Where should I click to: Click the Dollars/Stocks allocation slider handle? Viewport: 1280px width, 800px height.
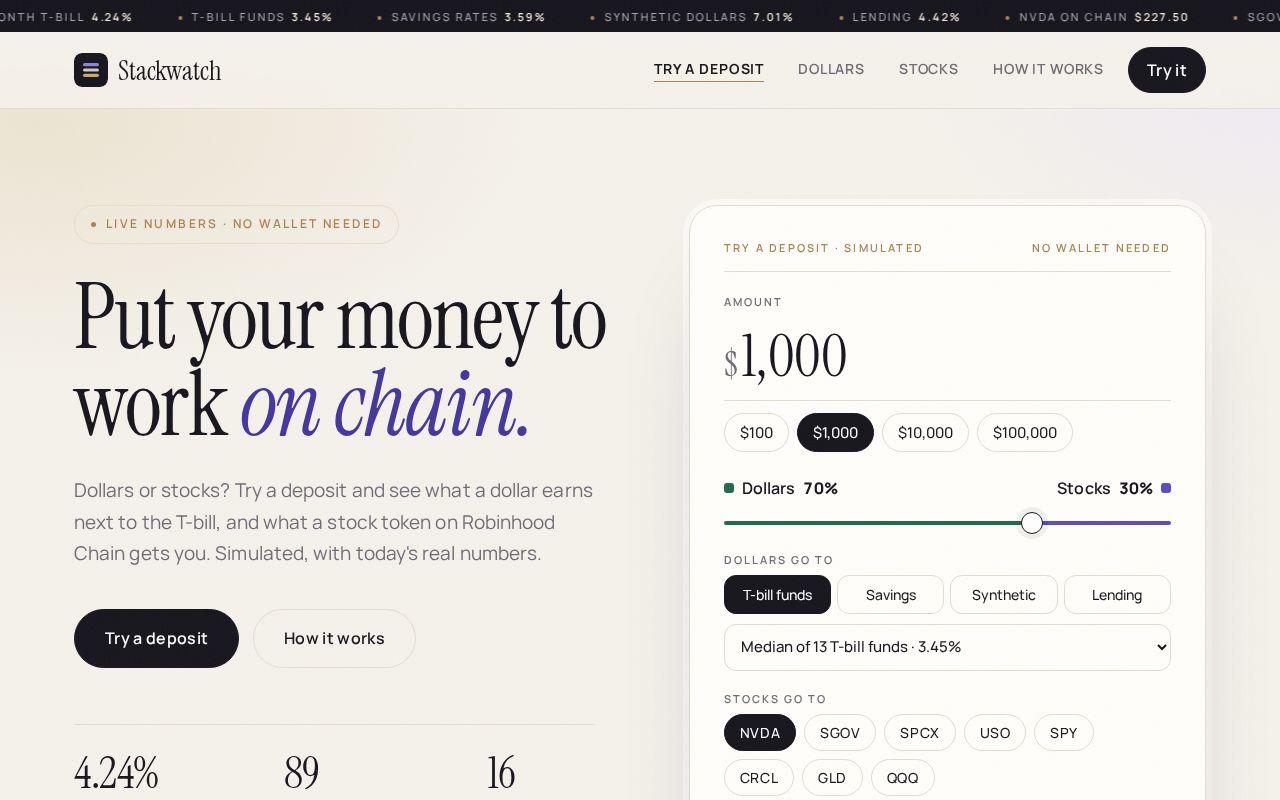click(x=1032, y=523)
